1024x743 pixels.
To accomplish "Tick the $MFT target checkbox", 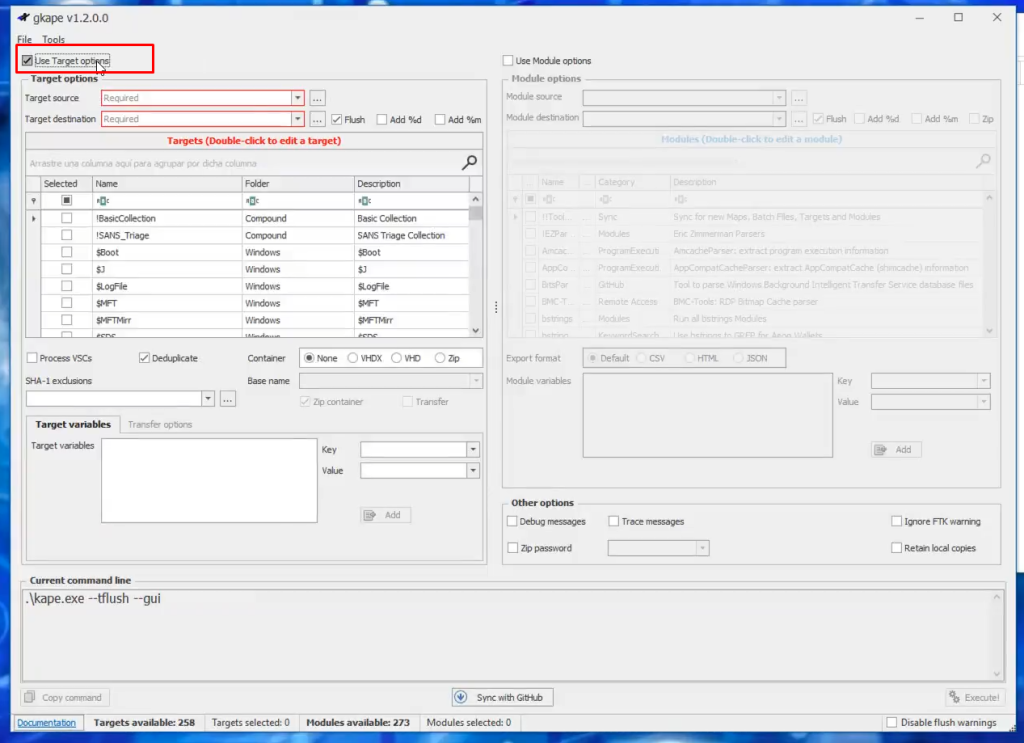I will tap(67, 303).
